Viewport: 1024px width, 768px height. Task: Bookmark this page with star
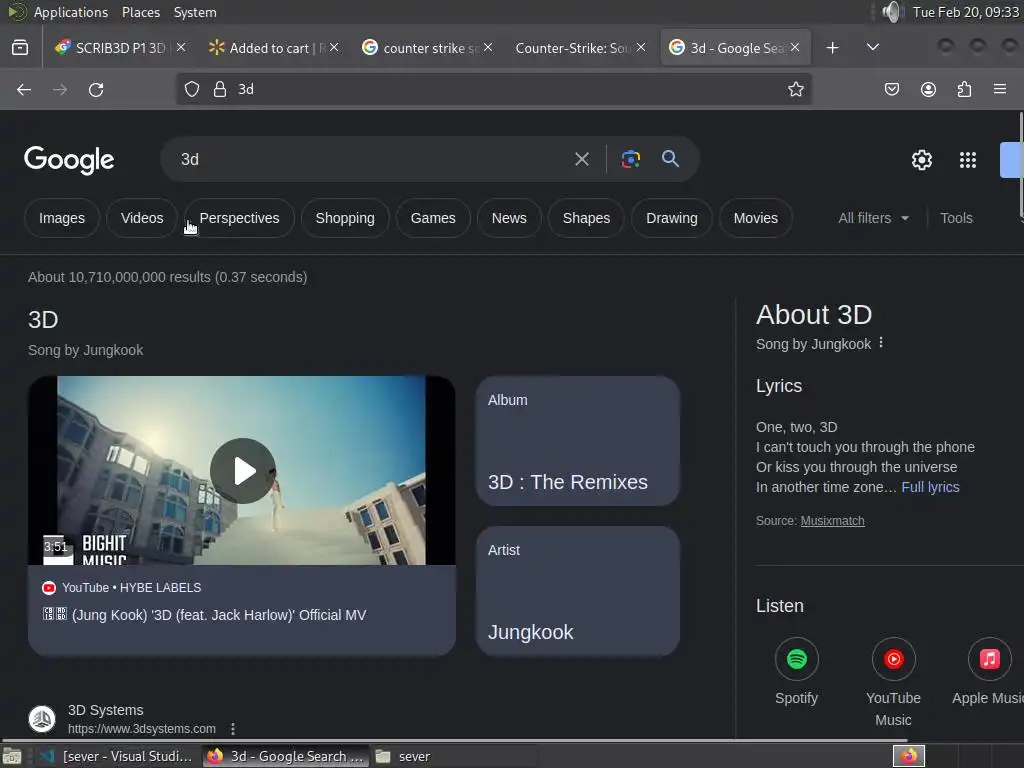tap(795, 89)
